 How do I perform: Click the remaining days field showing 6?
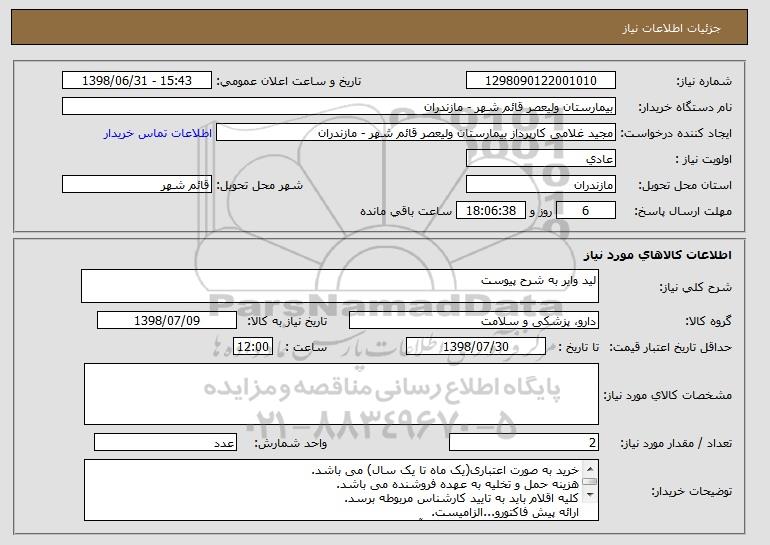pyautogui.click(x=586, y=211)
